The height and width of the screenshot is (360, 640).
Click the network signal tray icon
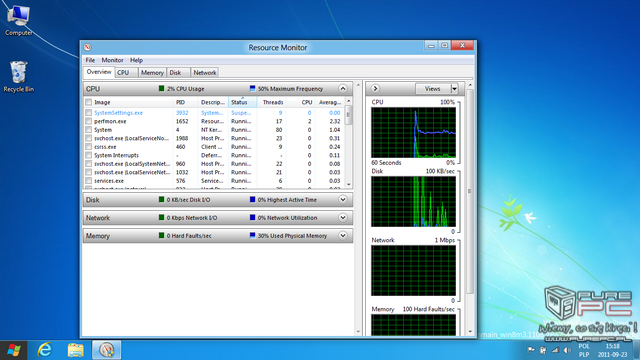click(555, 350)
